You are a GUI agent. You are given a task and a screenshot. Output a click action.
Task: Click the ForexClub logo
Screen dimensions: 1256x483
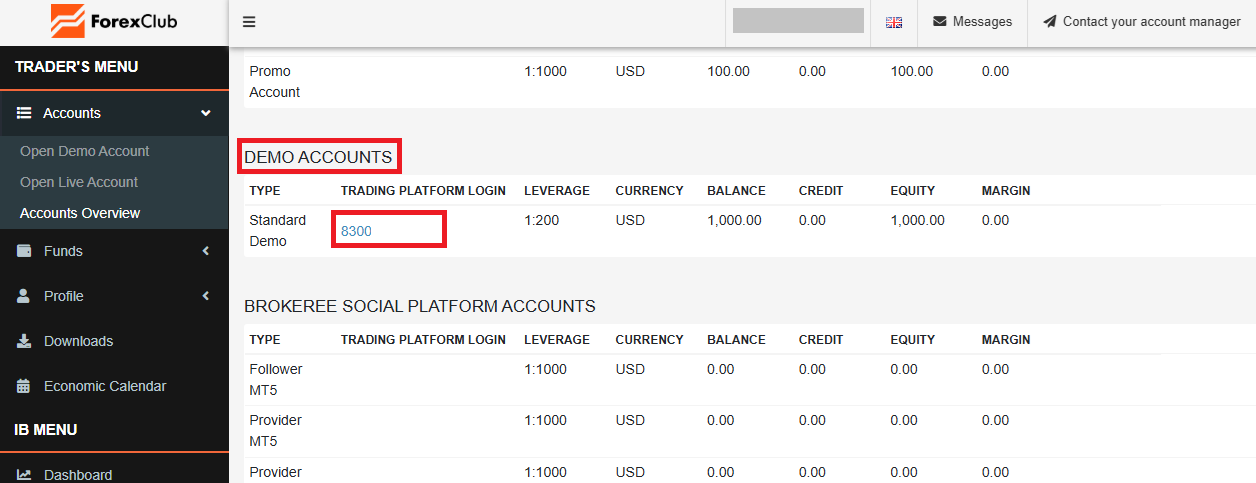pyautogui.click(x=114, y=21)
